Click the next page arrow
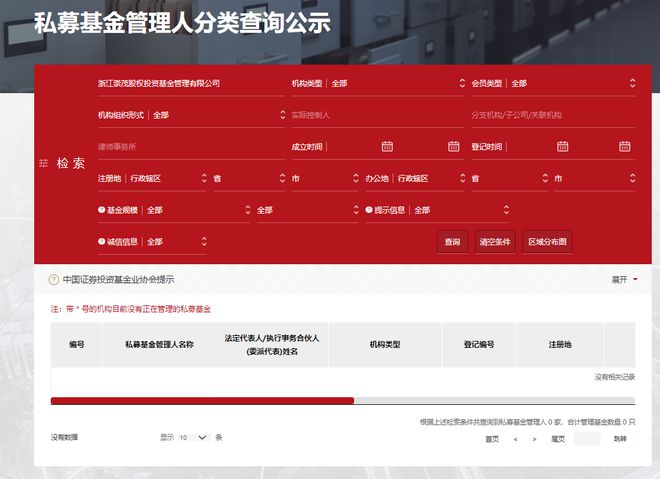The width and height of the screenshot is (660, 479). (534, 439)
